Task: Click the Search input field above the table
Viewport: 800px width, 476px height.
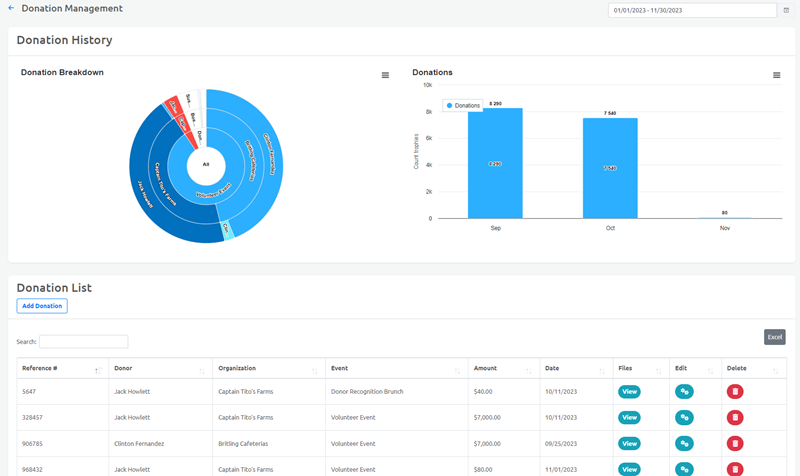Action: tap(84, 342)
